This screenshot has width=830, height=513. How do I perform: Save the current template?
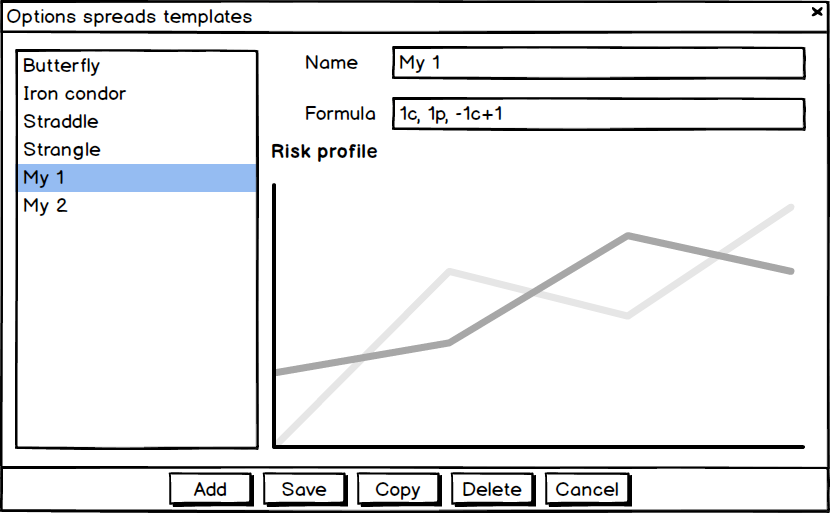coord(304,489)
